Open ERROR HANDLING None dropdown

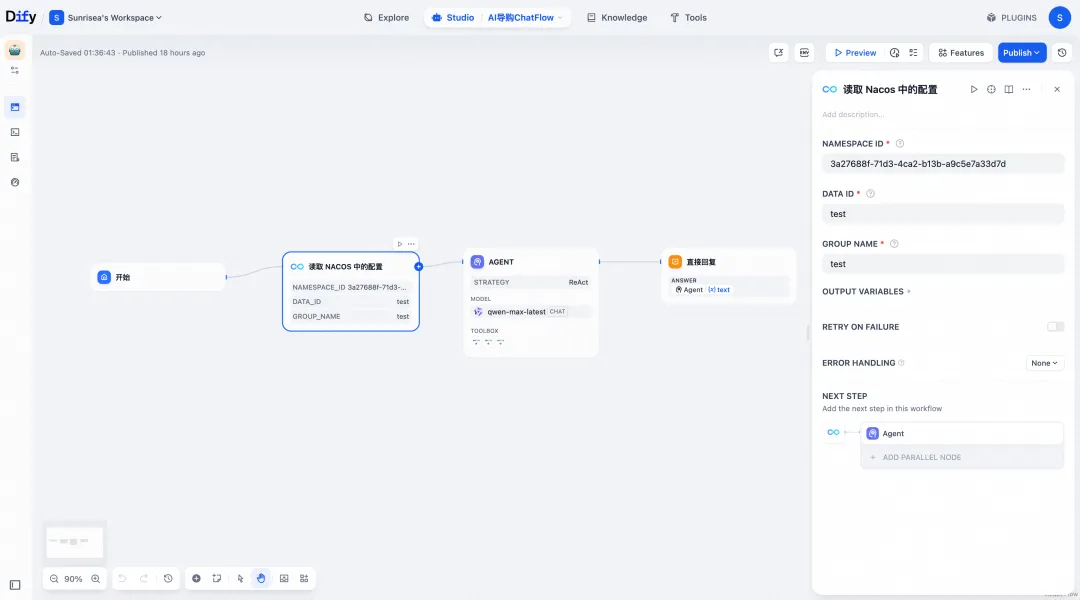[1044, 363]
